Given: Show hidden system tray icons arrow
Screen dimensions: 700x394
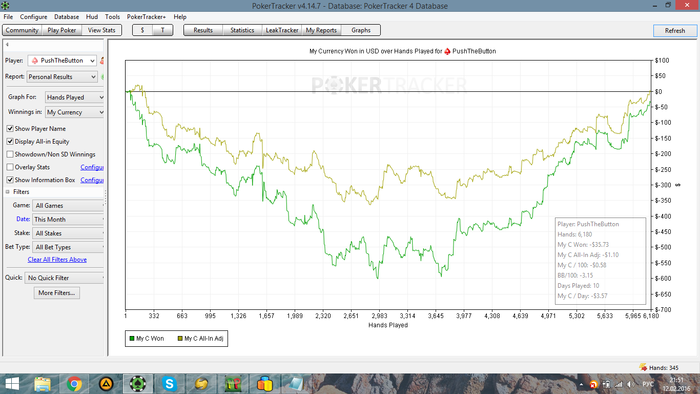Looking at the screenshot, I should 581,384.
